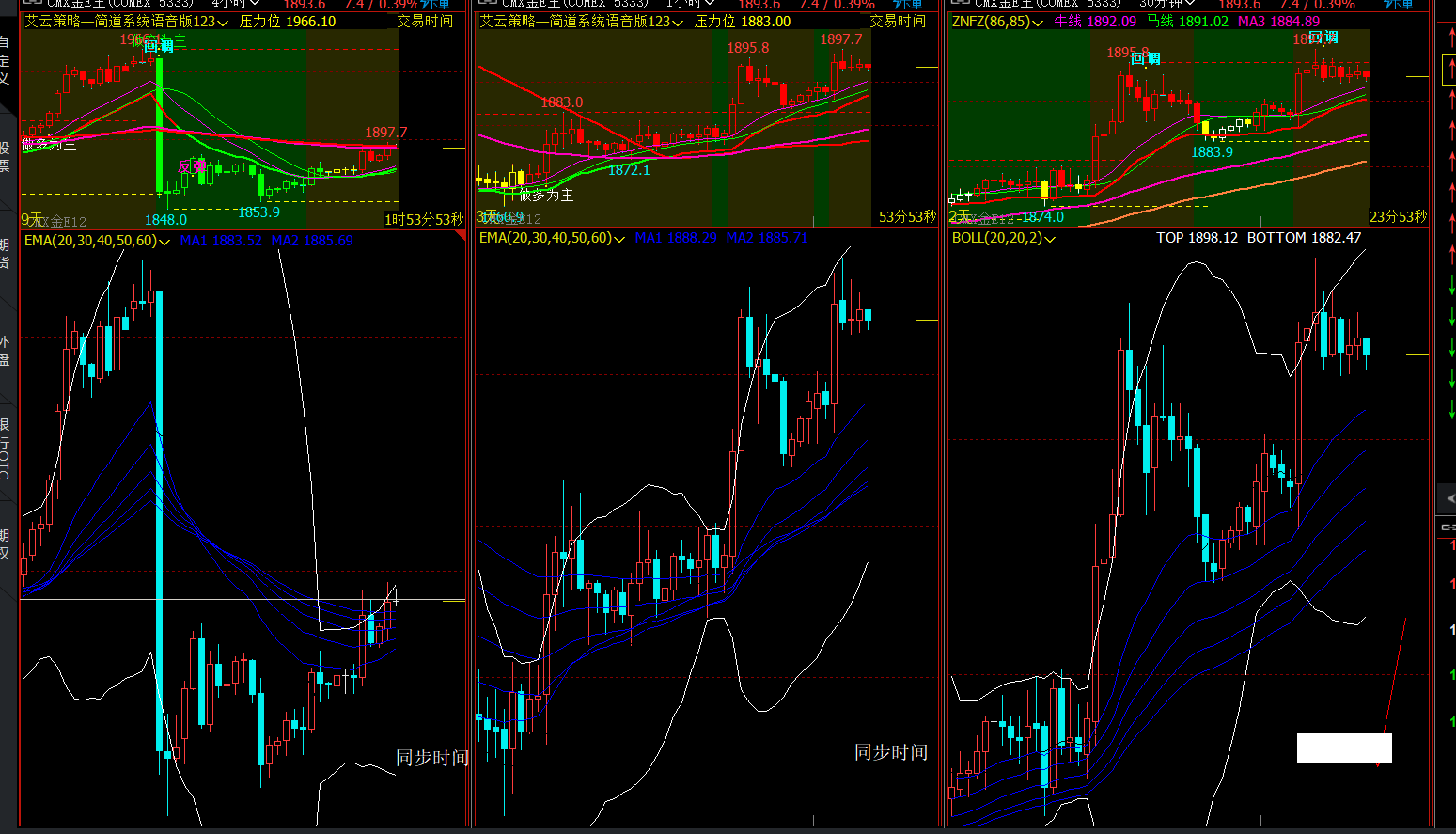This screenshot has height=834, width=1456.
Task: Click the white rectangle box on BOLL chart
Action: [1344, 747]
